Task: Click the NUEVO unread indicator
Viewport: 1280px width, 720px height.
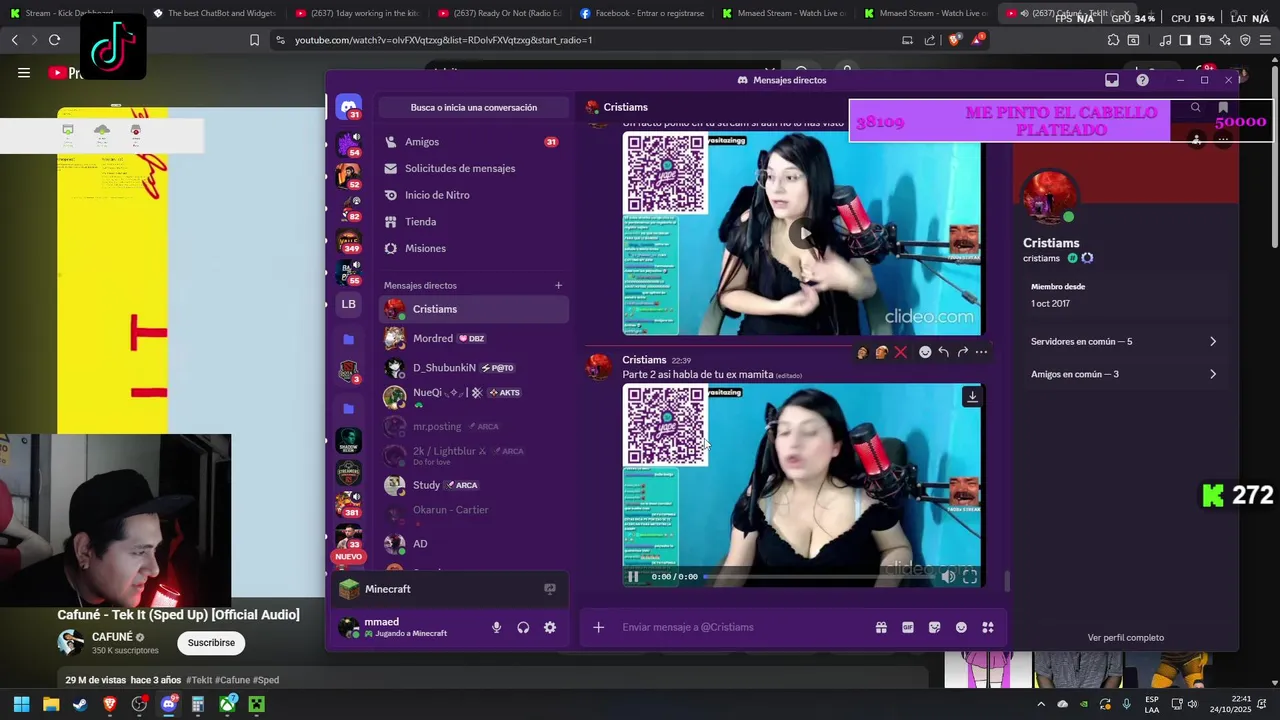Action: [x=348, y=557]
